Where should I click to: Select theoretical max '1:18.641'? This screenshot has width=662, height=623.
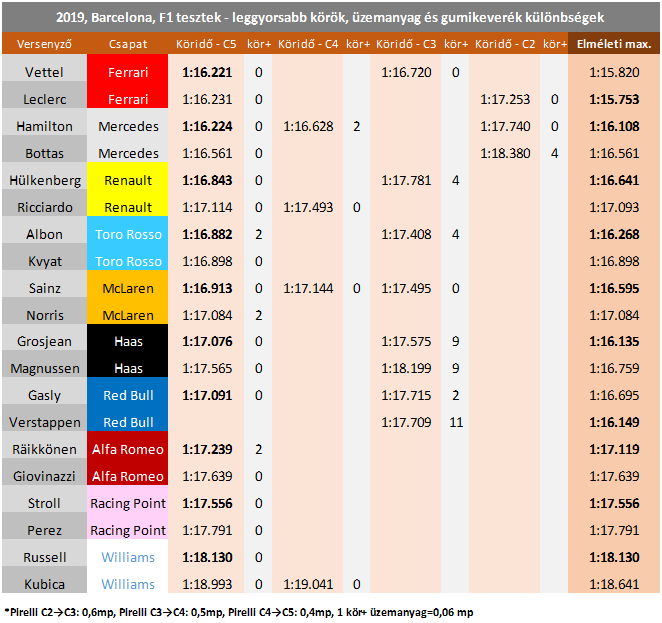tap(614, 584)
